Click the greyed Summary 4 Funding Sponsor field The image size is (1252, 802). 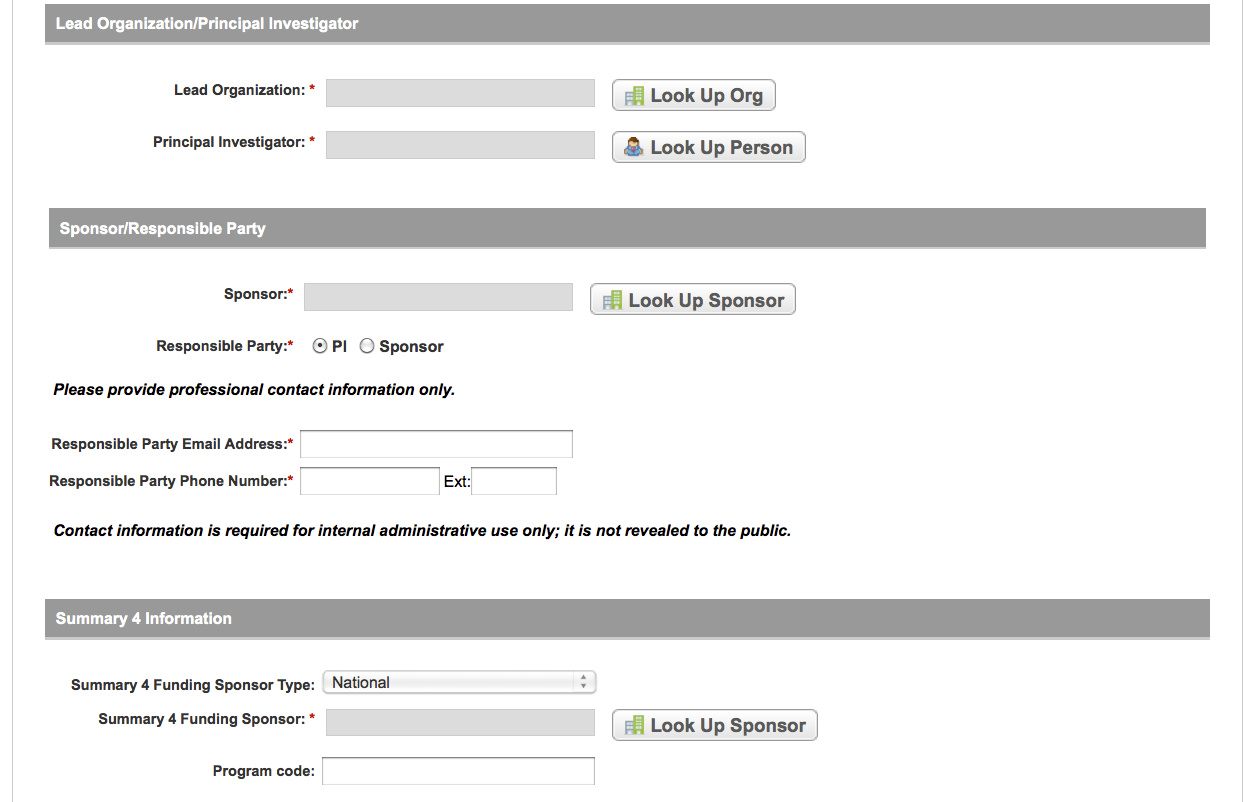pos(460,723)
